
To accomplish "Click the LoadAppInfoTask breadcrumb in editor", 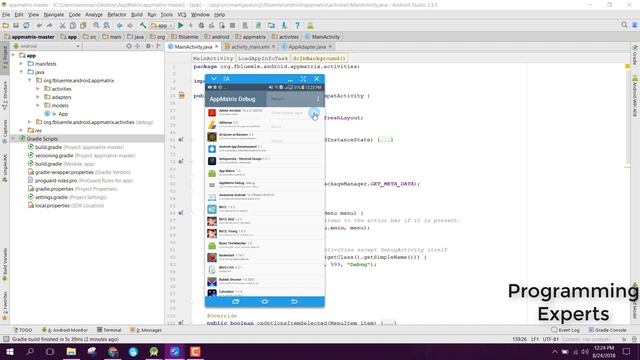I will (262, 58).
